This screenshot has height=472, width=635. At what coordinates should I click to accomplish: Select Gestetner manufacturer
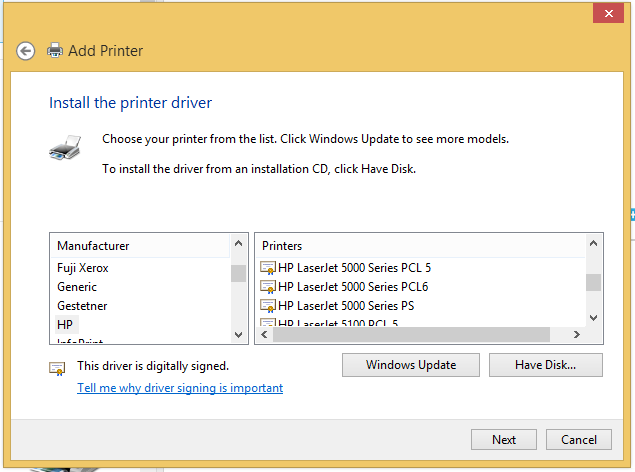pos(82,306)
